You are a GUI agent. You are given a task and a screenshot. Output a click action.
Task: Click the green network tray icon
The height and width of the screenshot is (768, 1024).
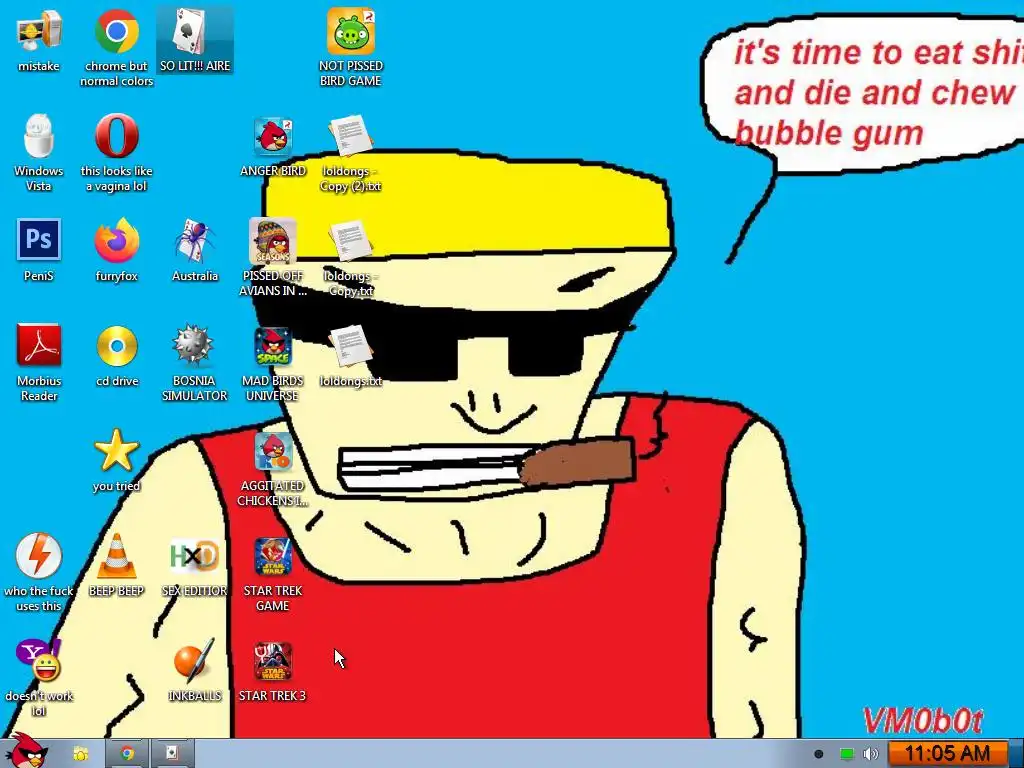846,754
